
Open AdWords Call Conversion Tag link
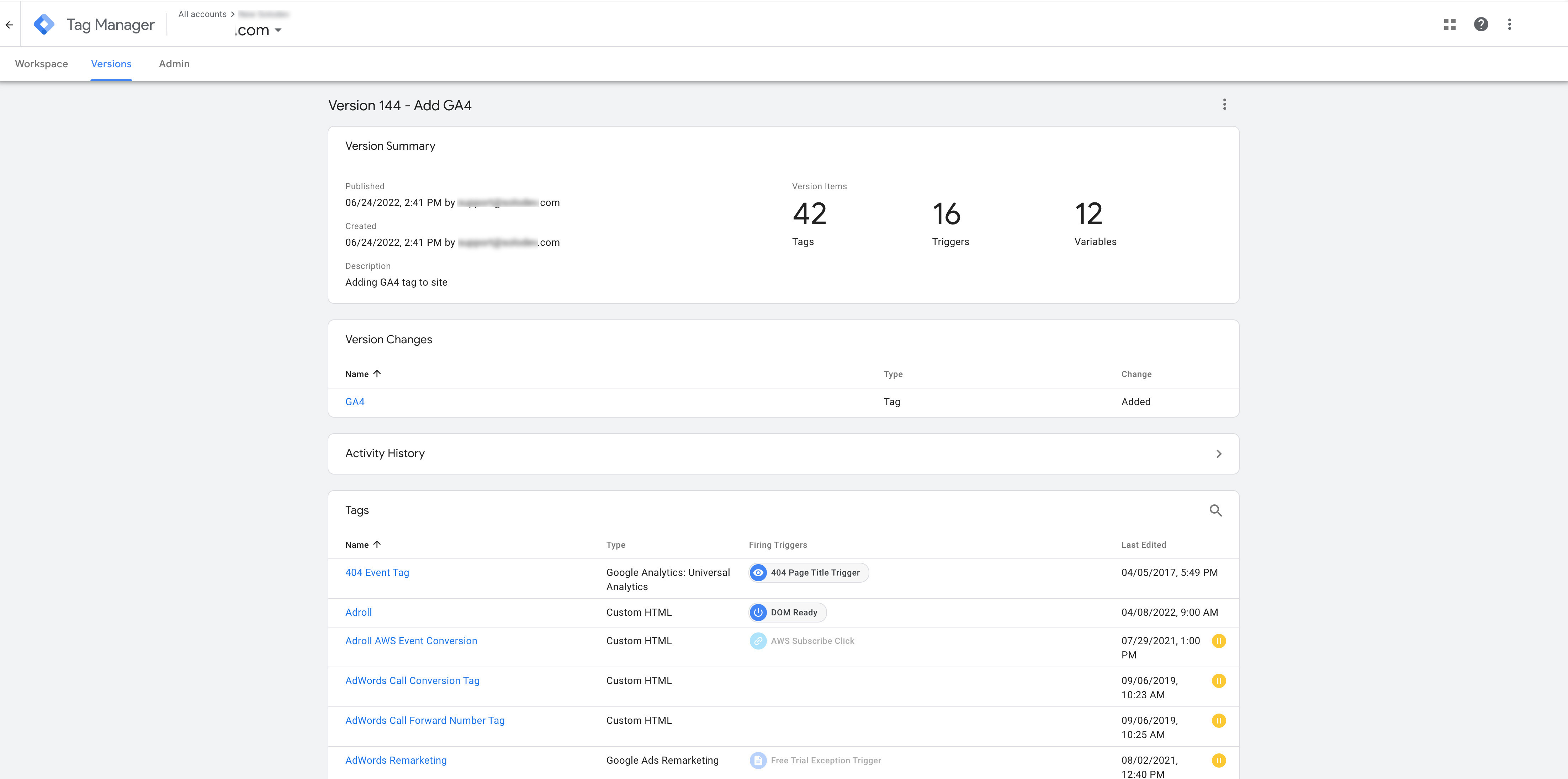click(413, 681)
